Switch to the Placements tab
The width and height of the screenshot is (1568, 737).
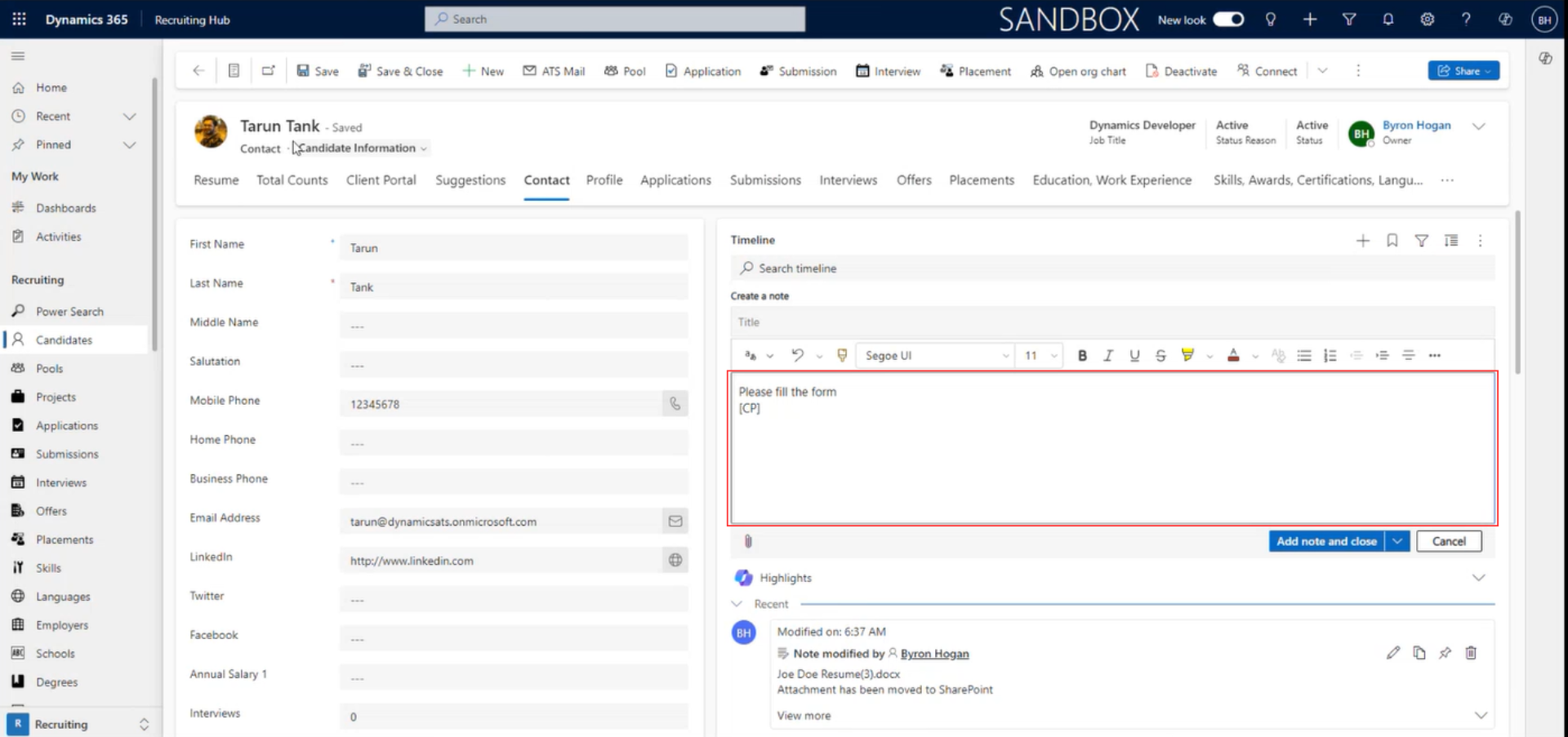pos(981,180)
